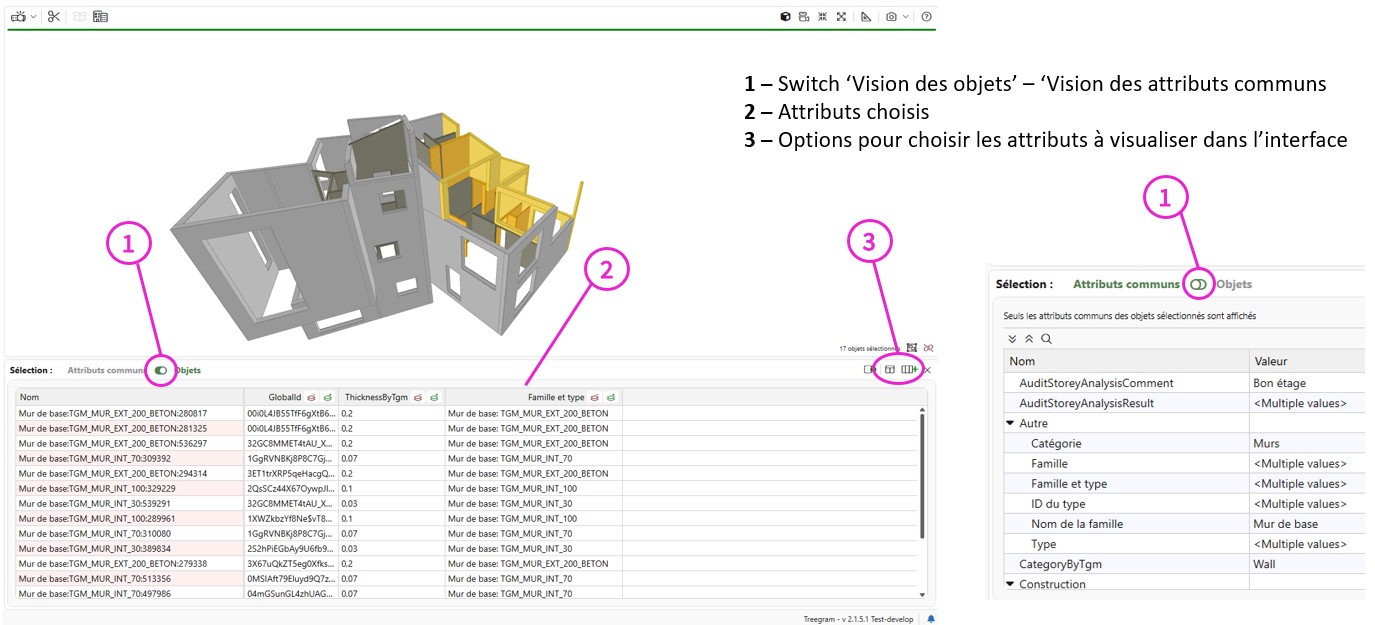Click the add columns icon
Image resolution: width=1375 pixels, height=625 pixels.
[x=909, y=370]
